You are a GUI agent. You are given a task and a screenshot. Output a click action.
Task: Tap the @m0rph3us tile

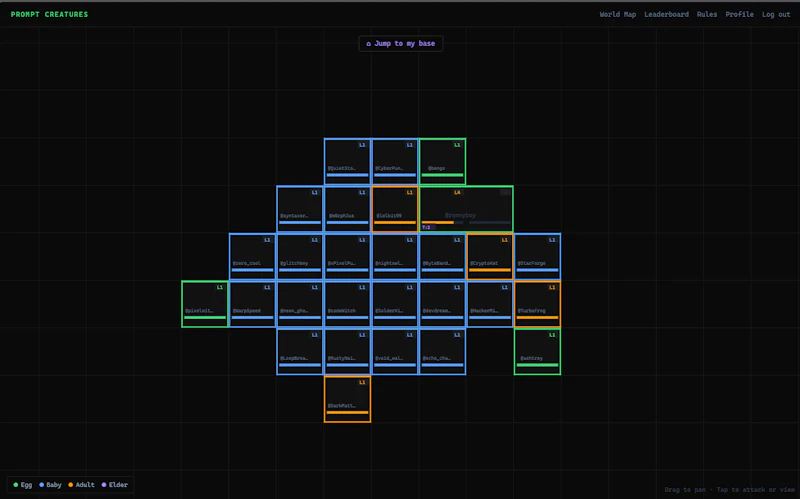pos(347,209)
